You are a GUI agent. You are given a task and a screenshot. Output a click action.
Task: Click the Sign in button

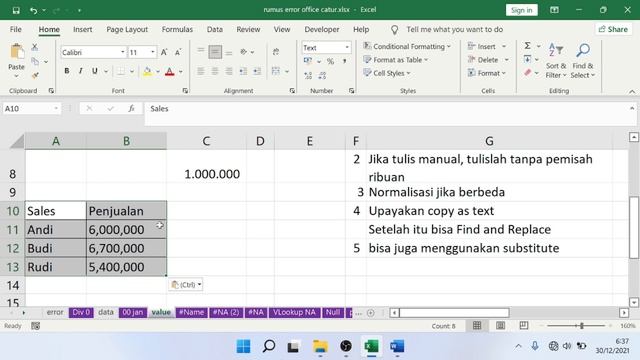(x=522, y=10)
